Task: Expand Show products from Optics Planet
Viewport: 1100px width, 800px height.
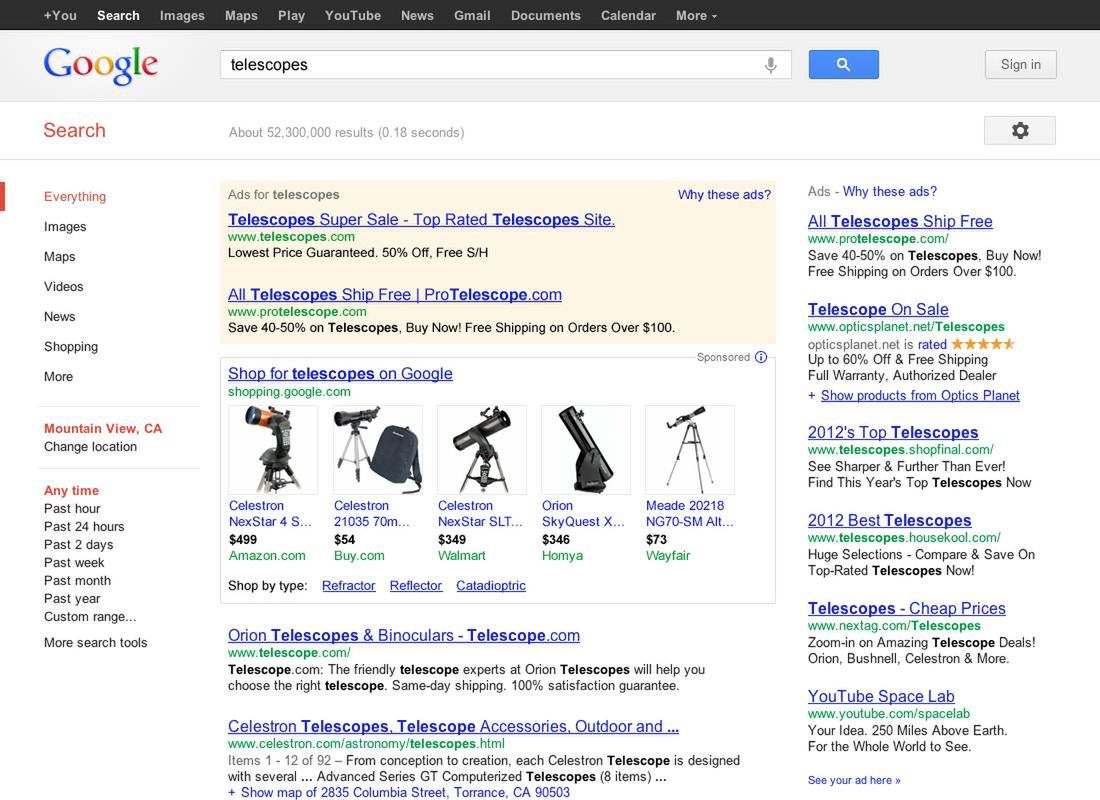Action: pos(920,395)
